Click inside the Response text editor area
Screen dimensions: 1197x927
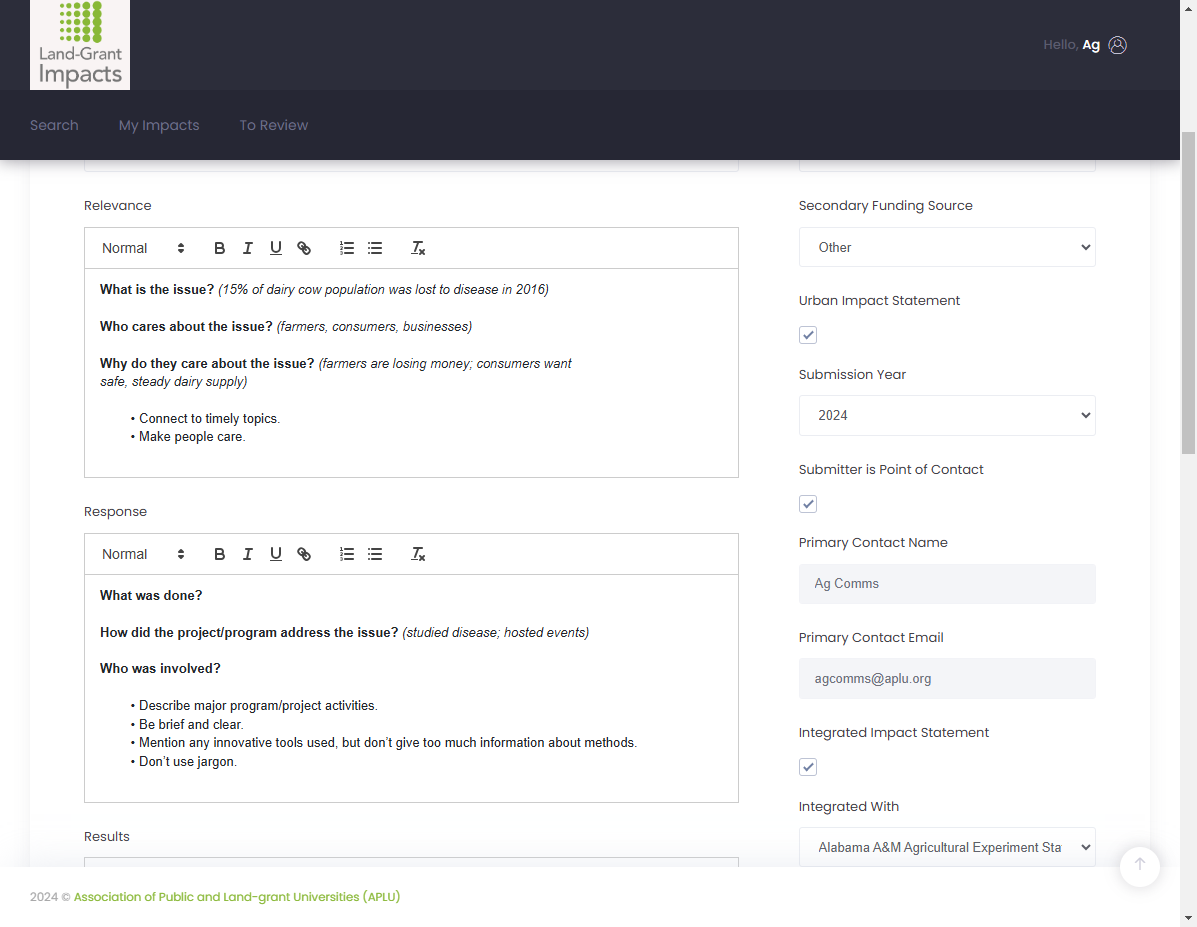(411, 688)
